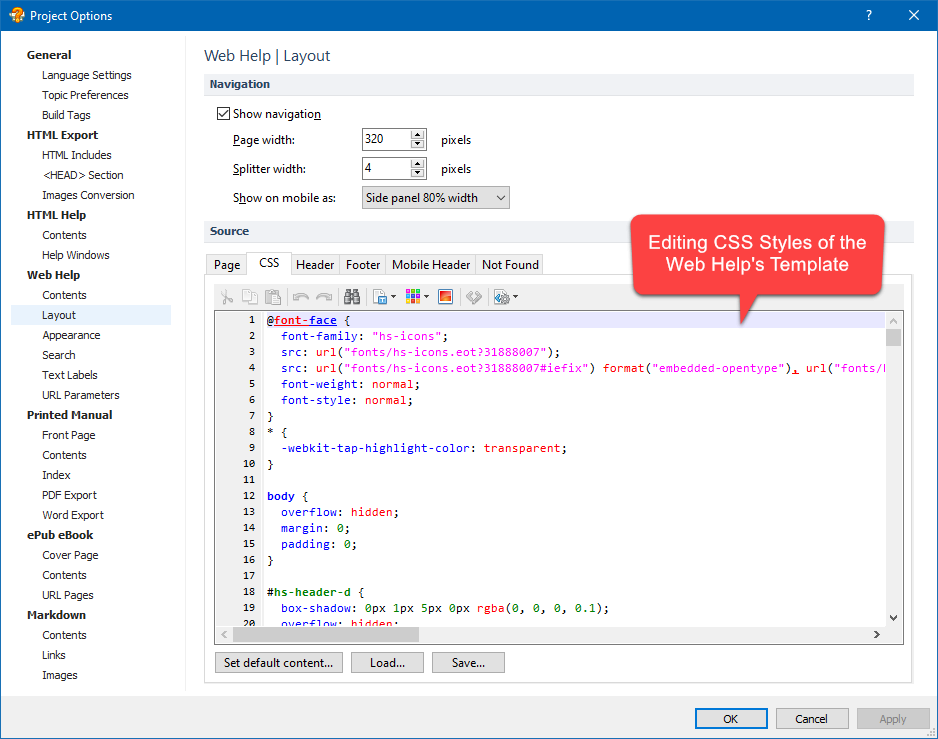Decrease Page width with down arrow

click(418, 144)
